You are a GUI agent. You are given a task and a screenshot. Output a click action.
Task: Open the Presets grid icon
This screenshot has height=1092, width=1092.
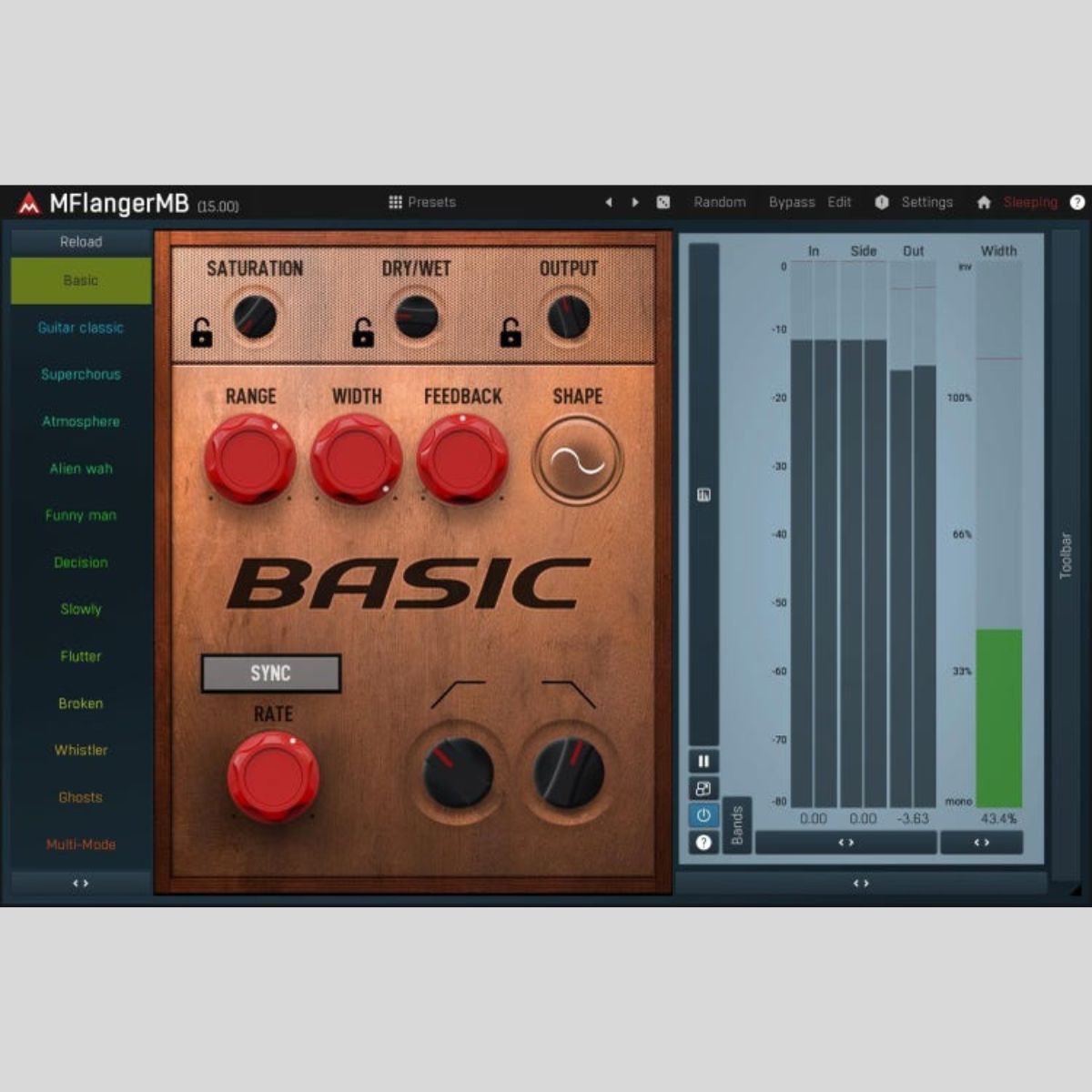[395, 202]
